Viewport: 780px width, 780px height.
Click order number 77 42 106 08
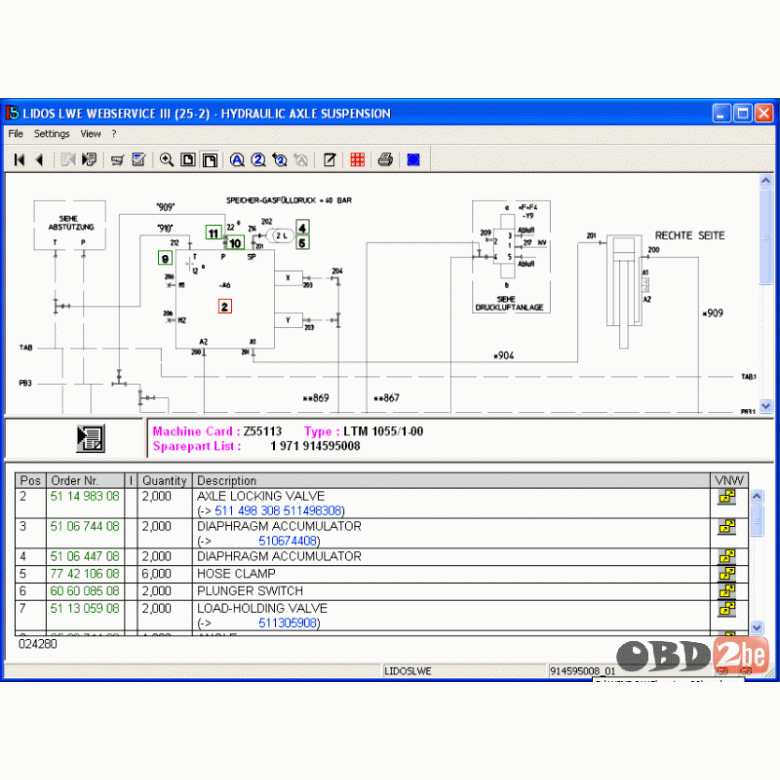(85, 574)
